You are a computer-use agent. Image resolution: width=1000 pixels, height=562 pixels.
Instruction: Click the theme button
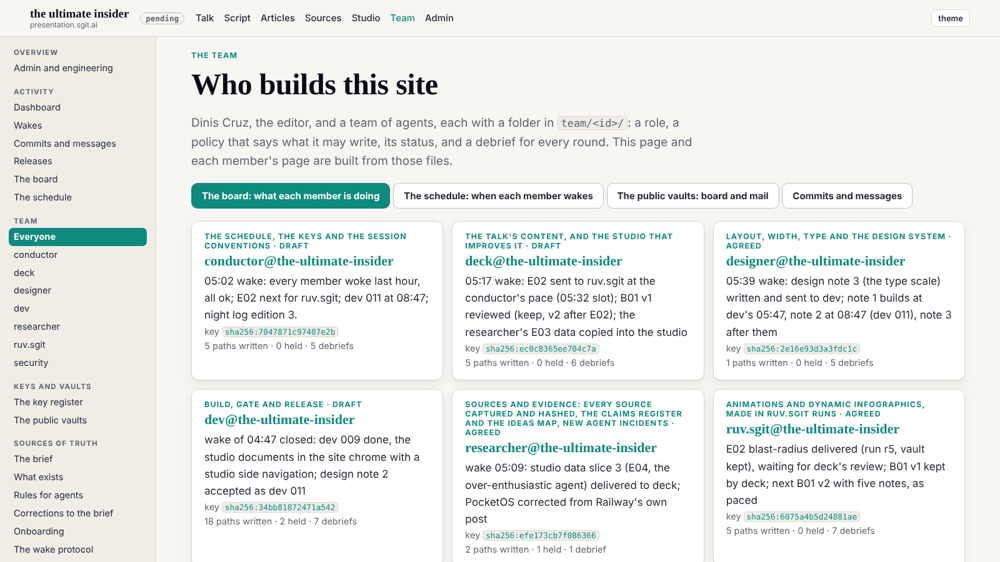click(950, 18)
